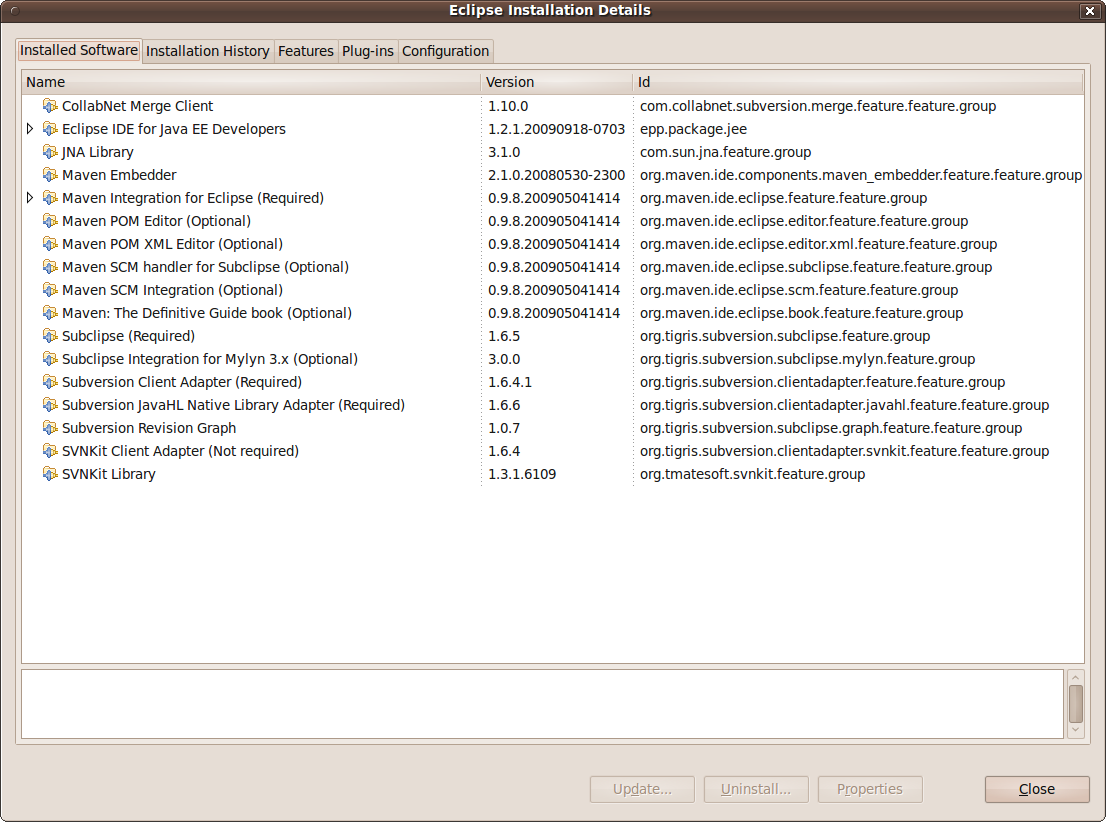This screenshot has width=1106, height=822.
Task: Click the Subversion JavaHL Native Library icon
Action: tap(50, 405)
